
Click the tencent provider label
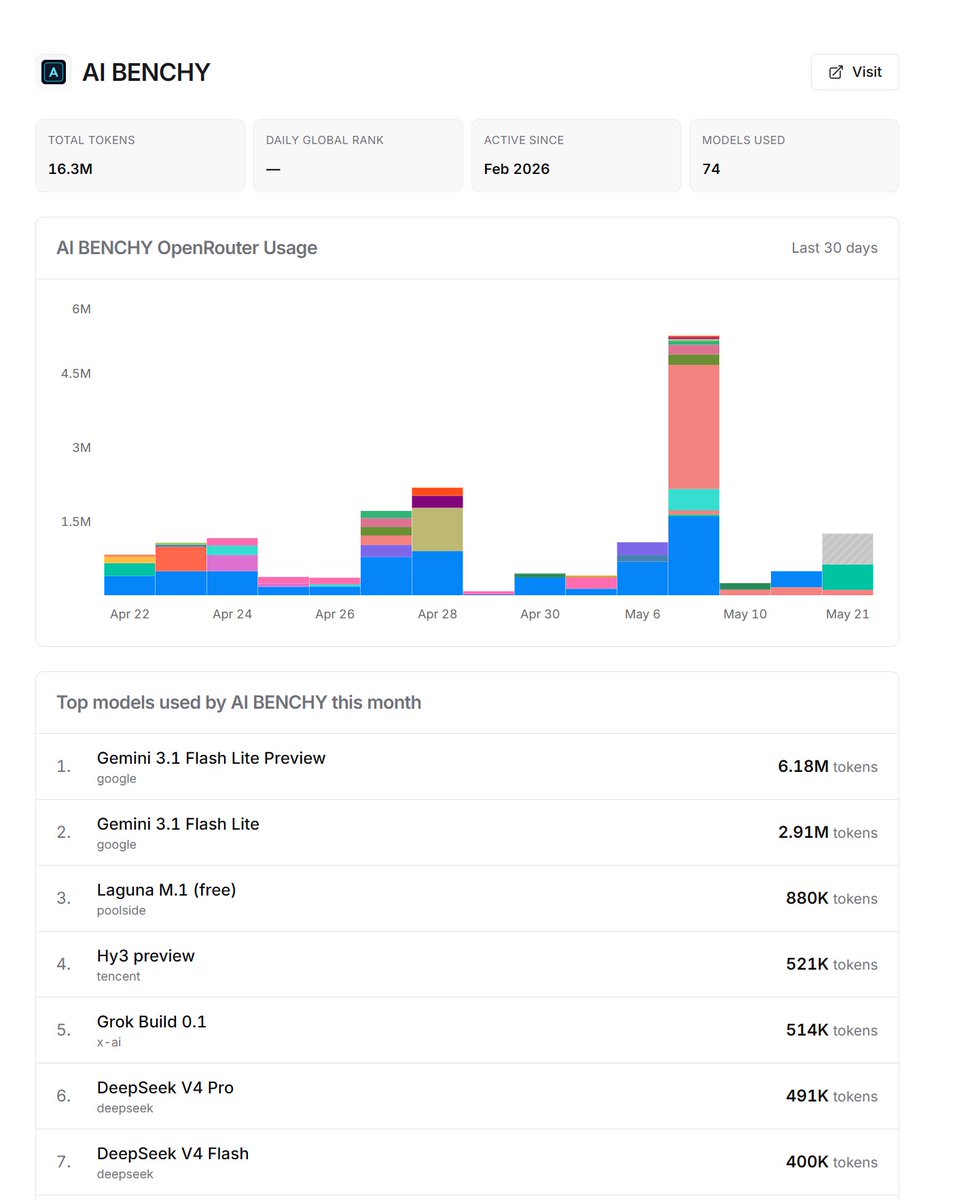coord(119,977)
